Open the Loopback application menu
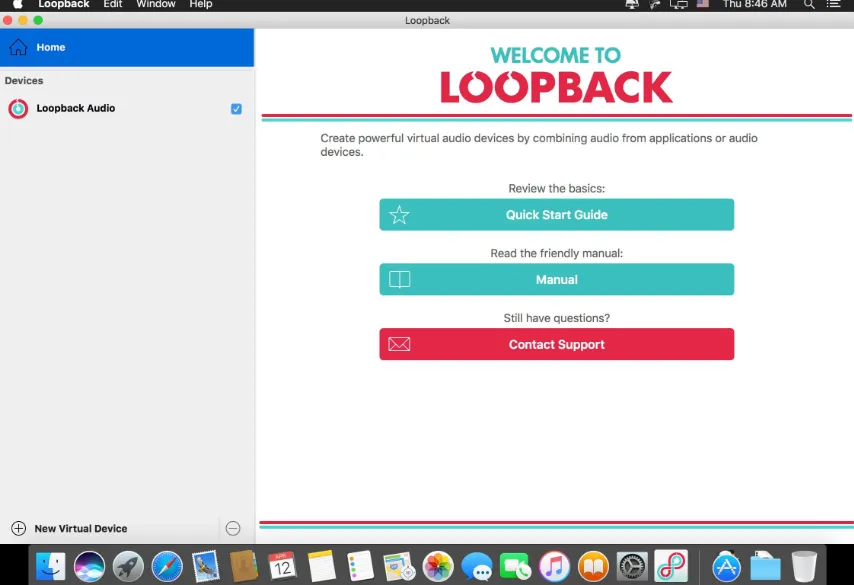Viewport: 854px width, 585px height. [64, 4]
